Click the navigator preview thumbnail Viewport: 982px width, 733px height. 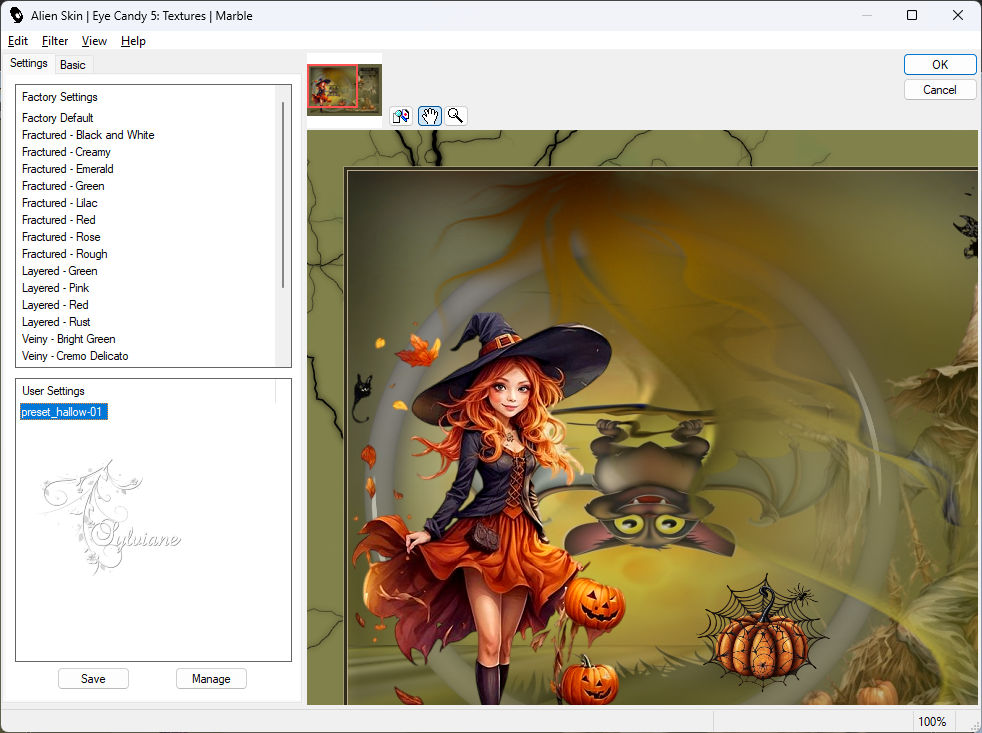[344, 90]
